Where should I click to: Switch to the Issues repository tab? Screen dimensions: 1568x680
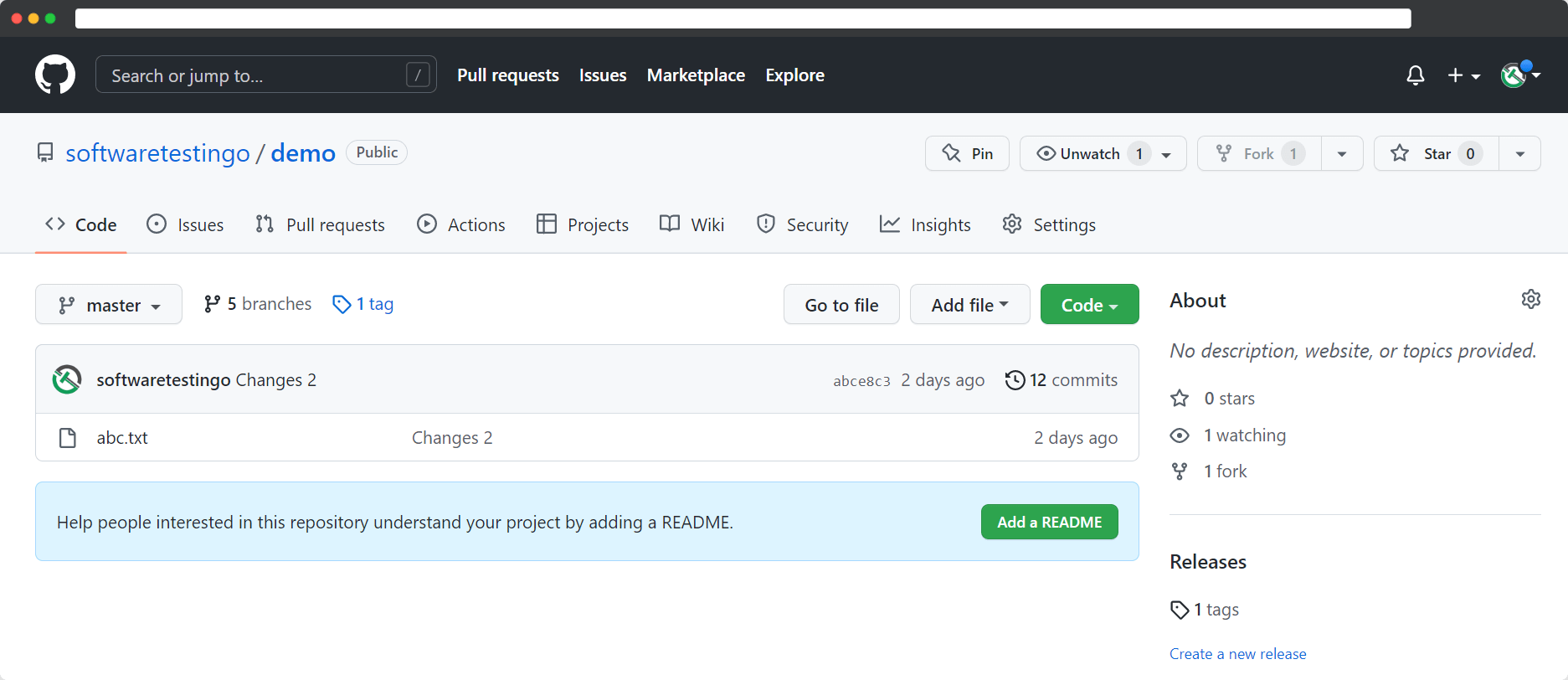(x=185, y=224)
